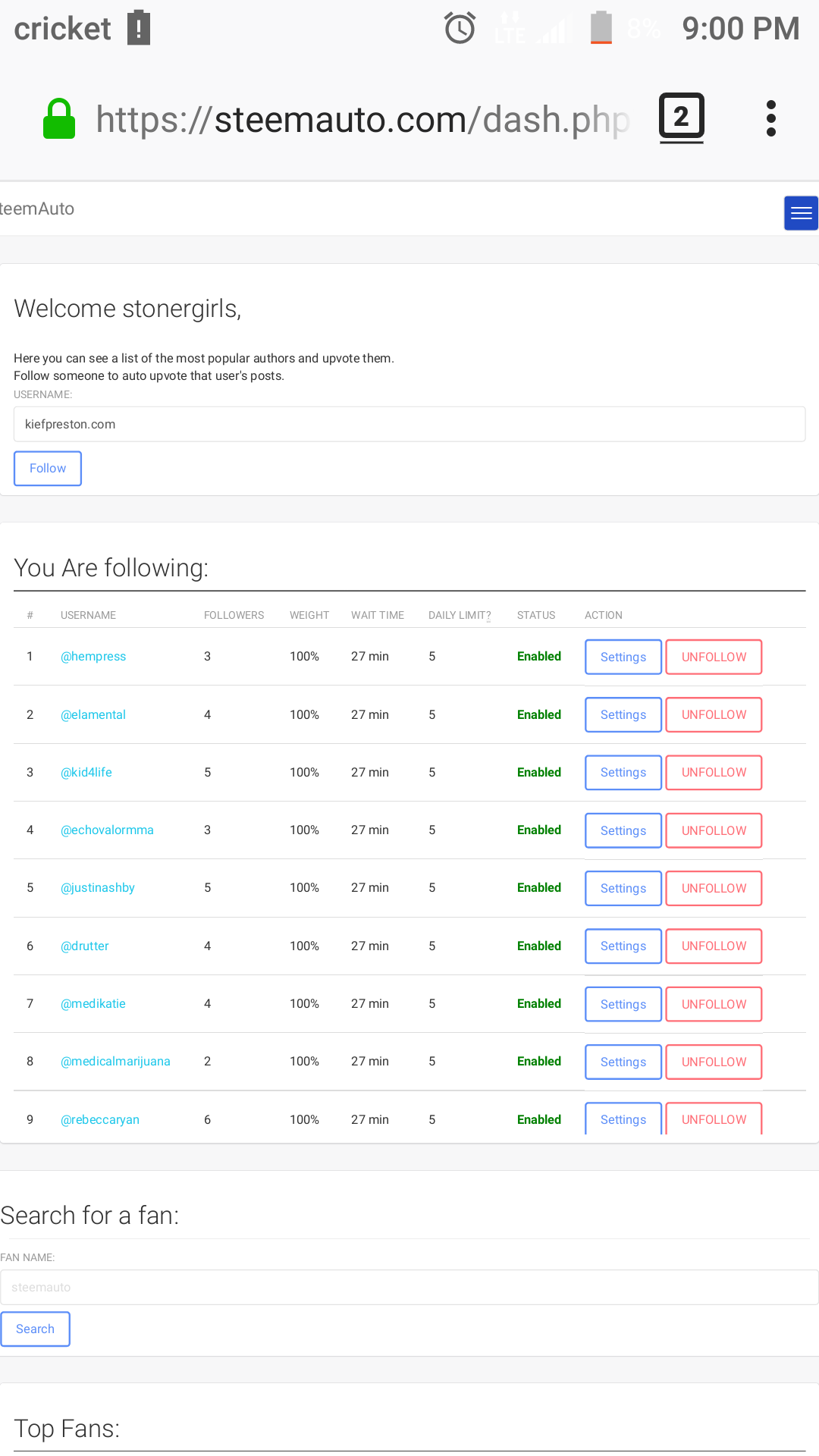Tap the green secure padlock icon
The image size is (819, 1456).
click(x=59, y=119)
